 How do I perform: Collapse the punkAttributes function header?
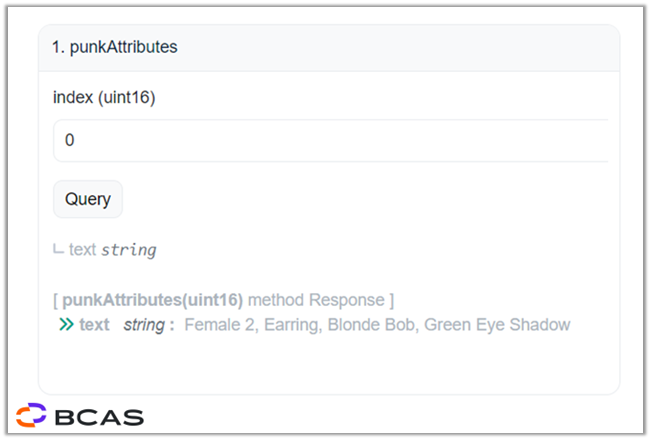click(329, 48)
